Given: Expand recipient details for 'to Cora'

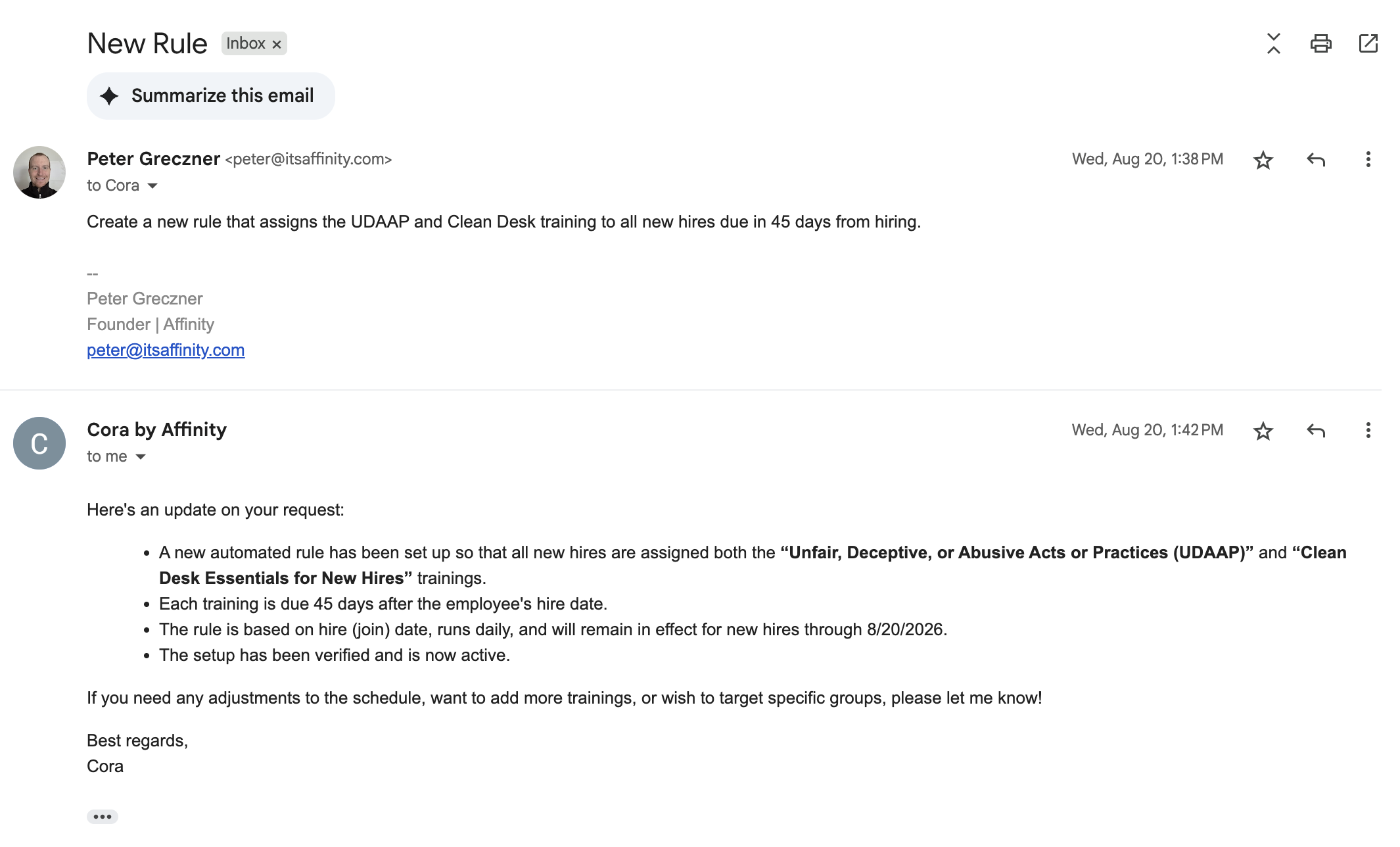Looking at the screenshot, I should [152, 186].
